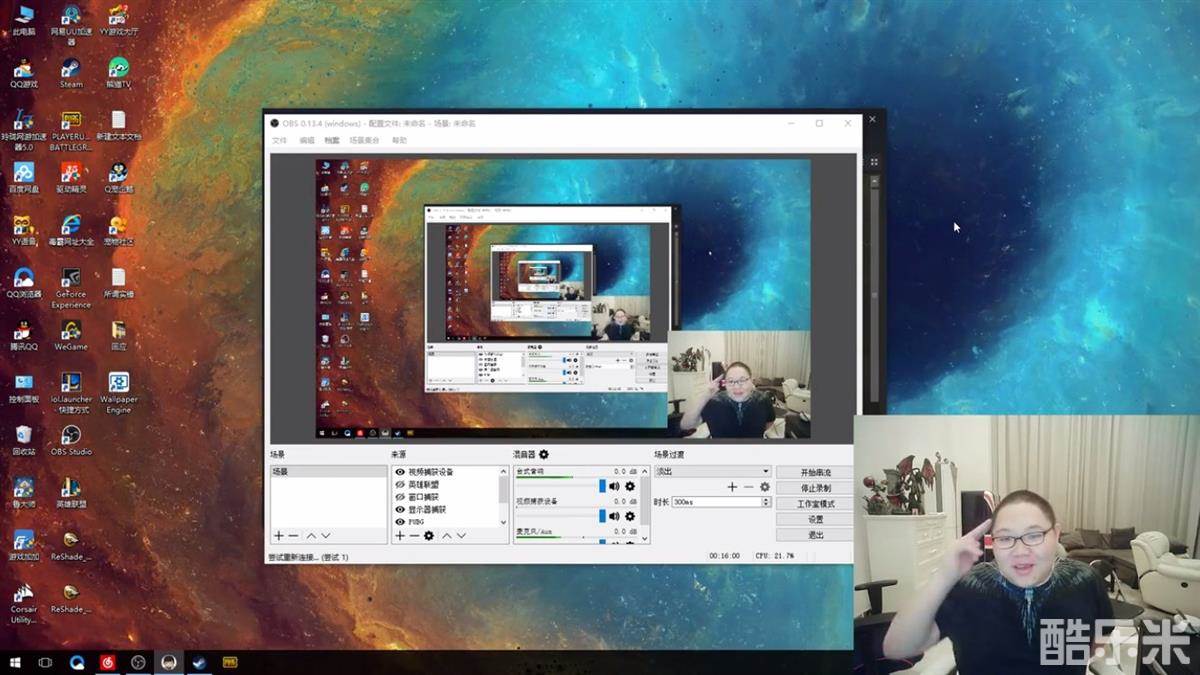Click the 时长 duration spinner arrows

(x=766, y=502)
